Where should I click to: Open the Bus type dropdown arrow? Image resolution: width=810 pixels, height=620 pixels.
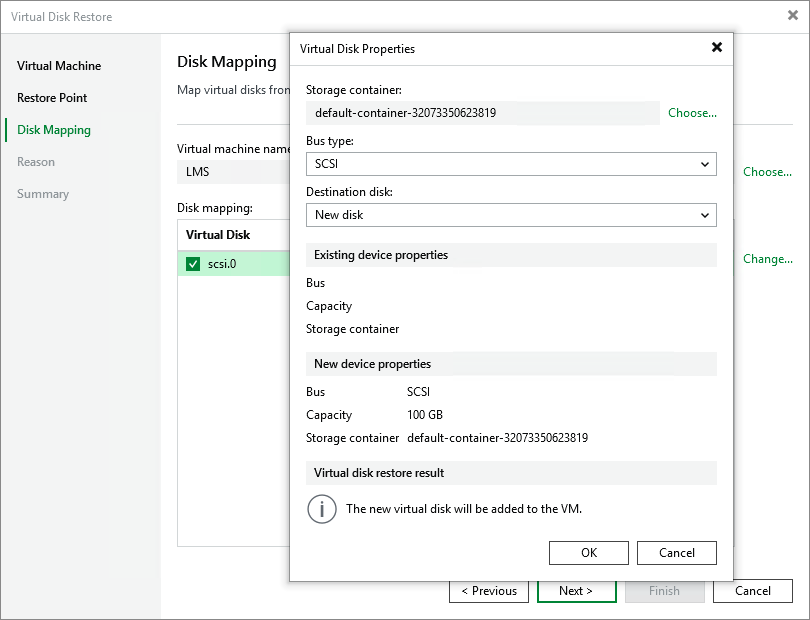click(707, 164)
